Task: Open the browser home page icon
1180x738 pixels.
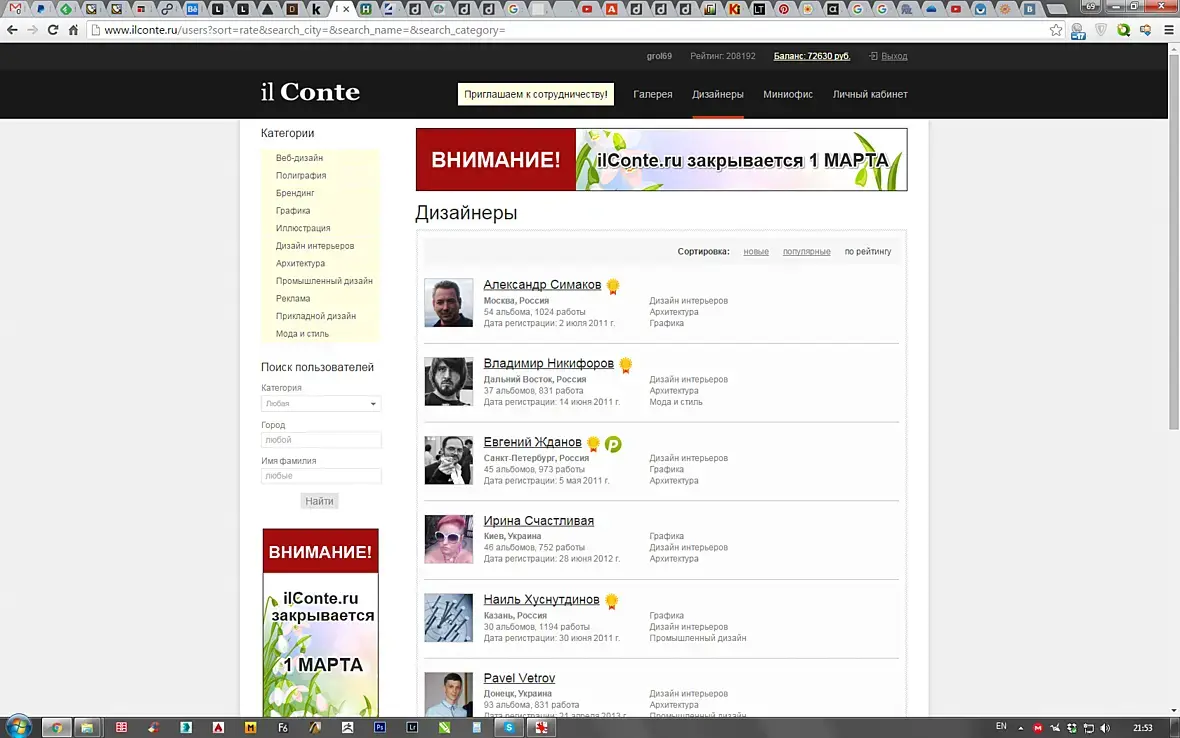Action: 73,30
